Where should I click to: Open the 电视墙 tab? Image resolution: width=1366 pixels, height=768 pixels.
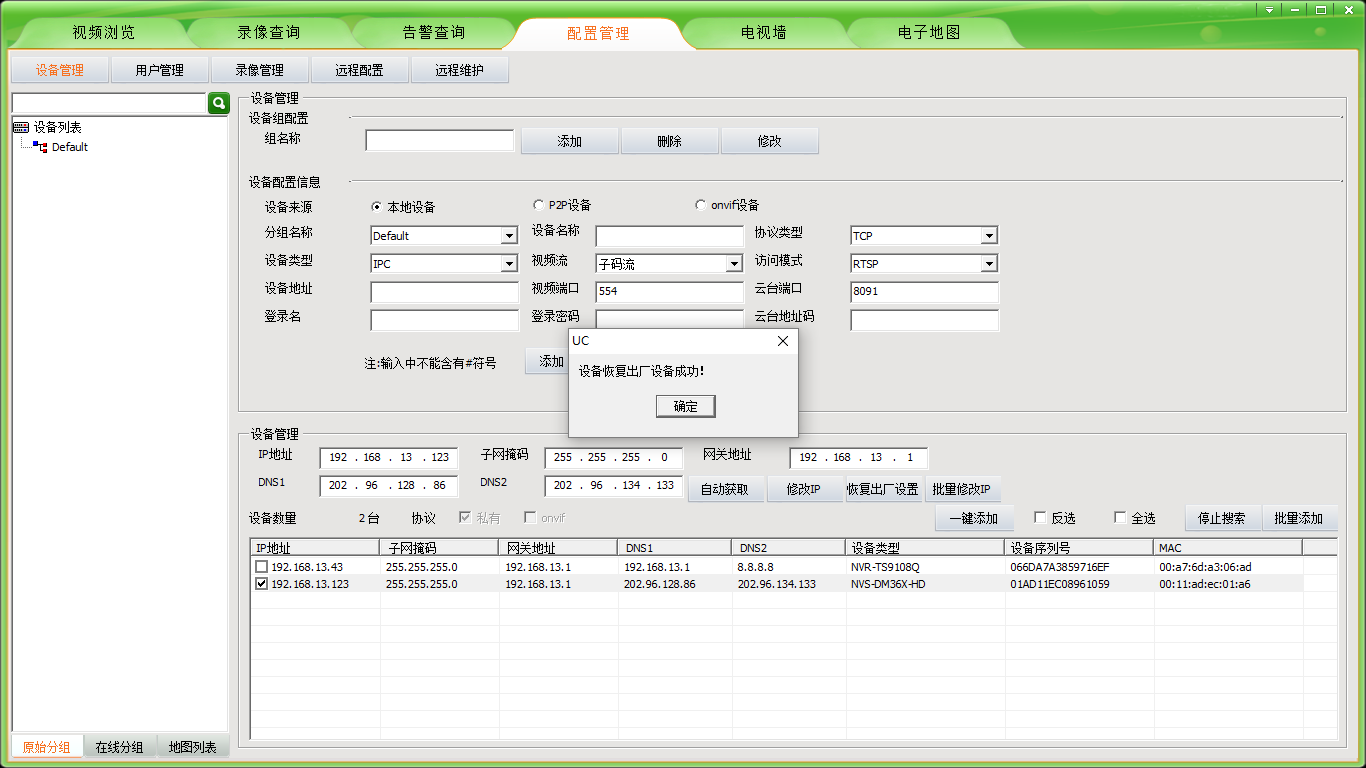click(x=763, y=32)
